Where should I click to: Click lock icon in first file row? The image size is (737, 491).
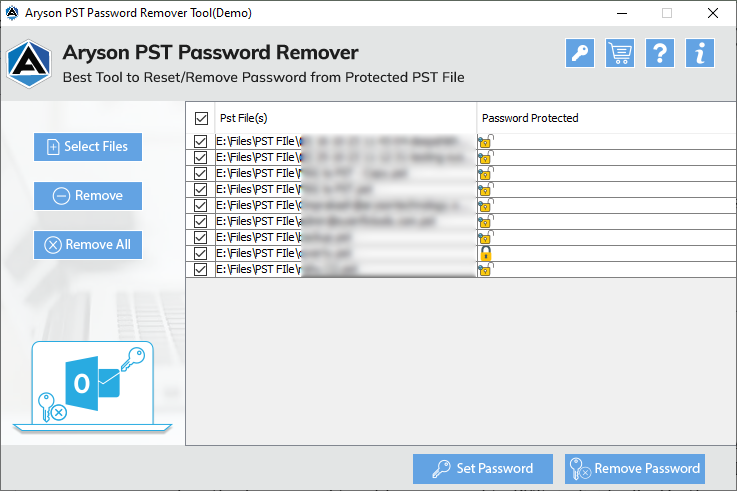tap(485, 142)
